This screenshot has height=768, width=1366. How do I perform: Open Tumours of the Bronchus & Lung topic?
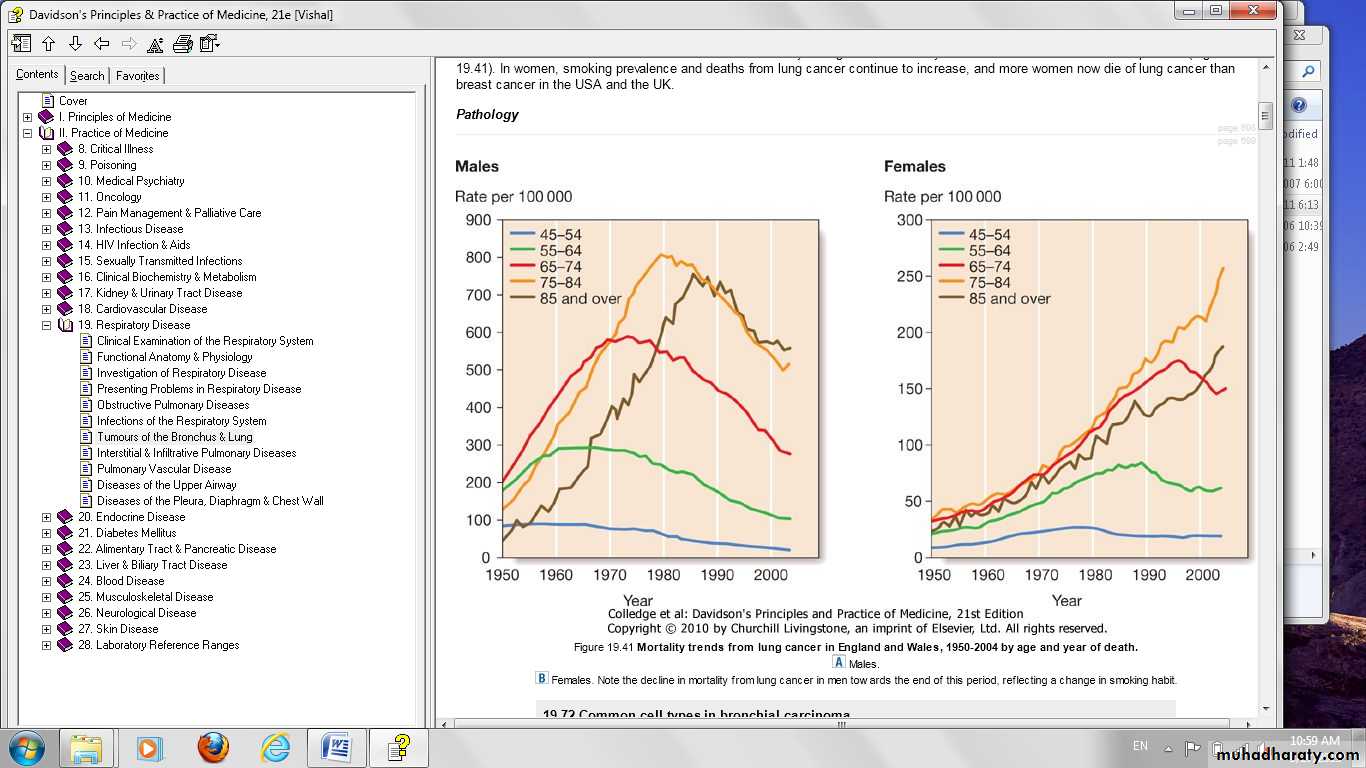(x=174, y=437)
